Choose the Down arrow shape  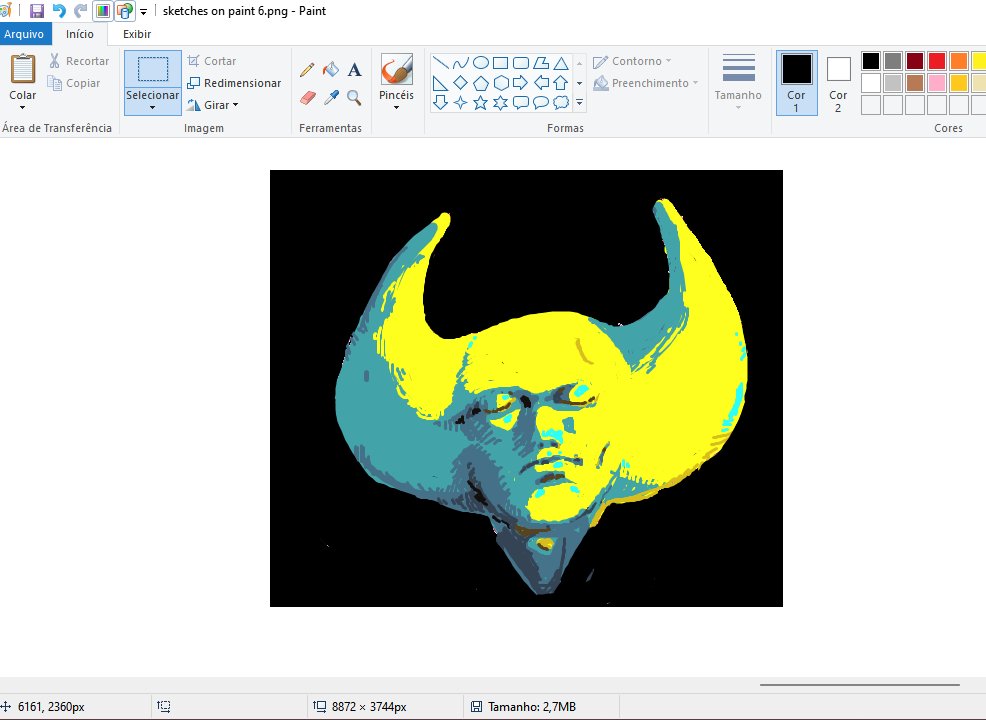(440, 102)
